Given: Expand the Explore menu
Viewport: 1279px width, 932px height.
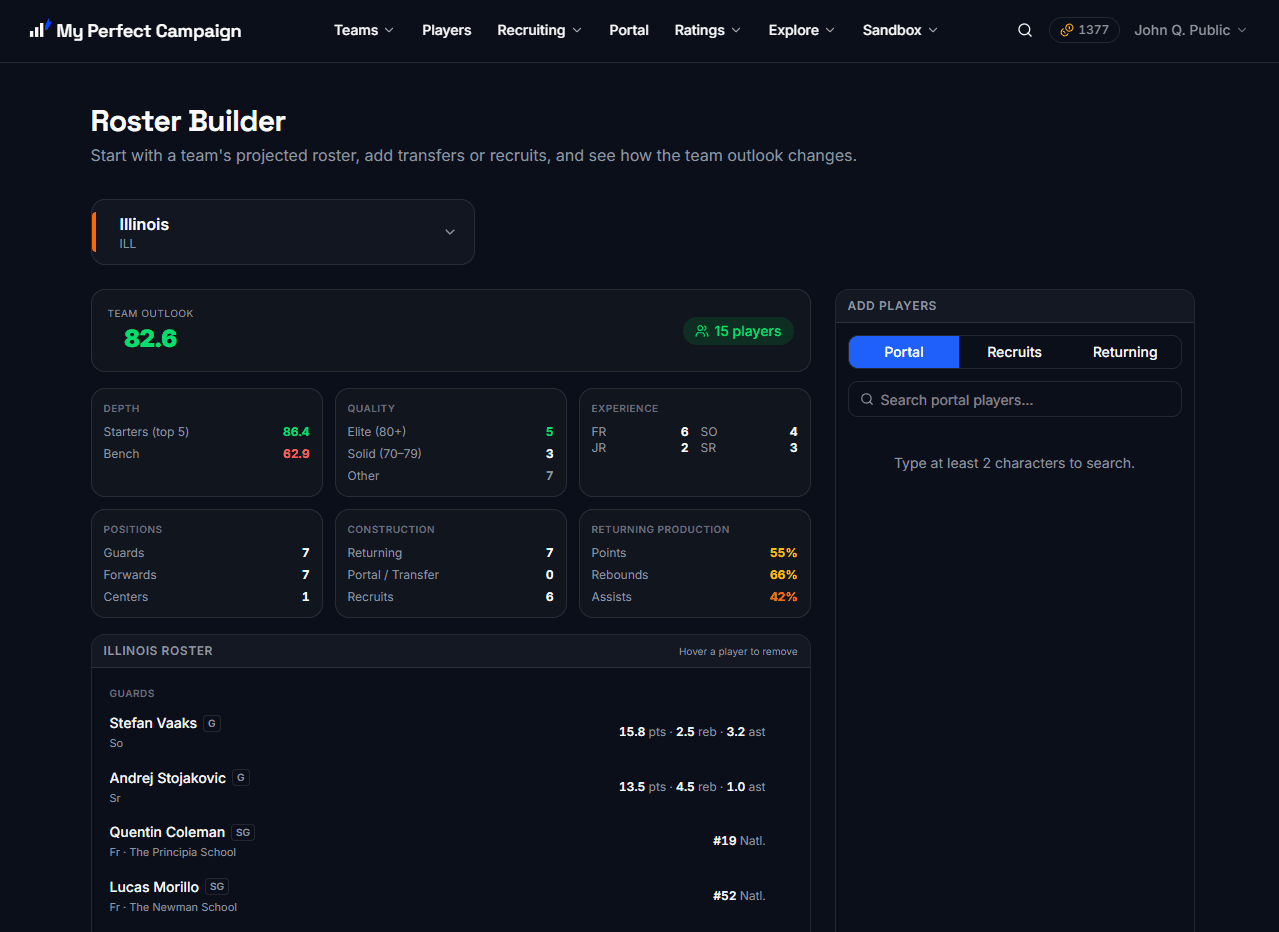Looking at the screenshot, I should click(x=802, y=30).
